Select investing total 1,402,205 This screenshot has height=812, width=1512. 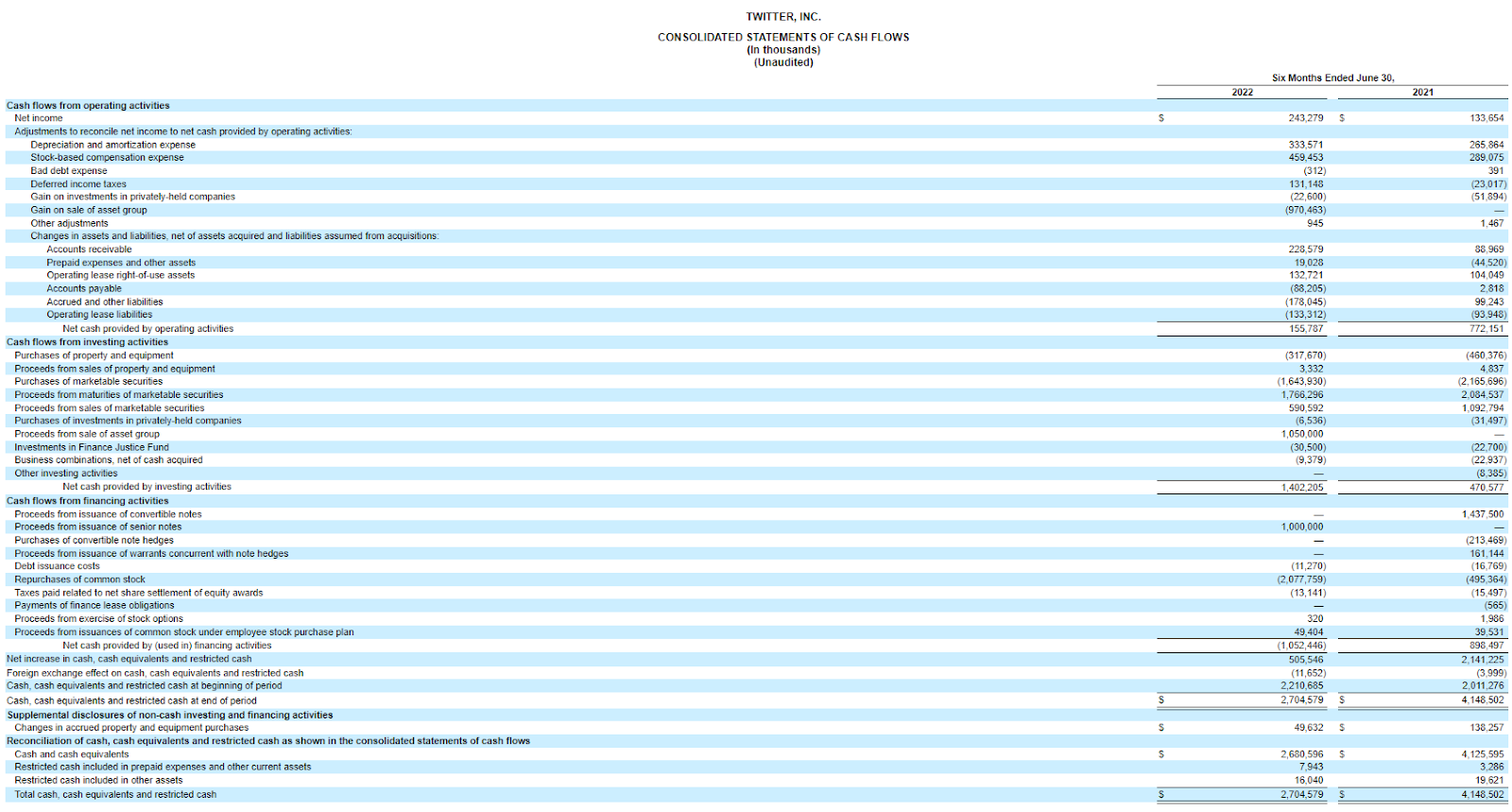click(x=1302, y=488)
